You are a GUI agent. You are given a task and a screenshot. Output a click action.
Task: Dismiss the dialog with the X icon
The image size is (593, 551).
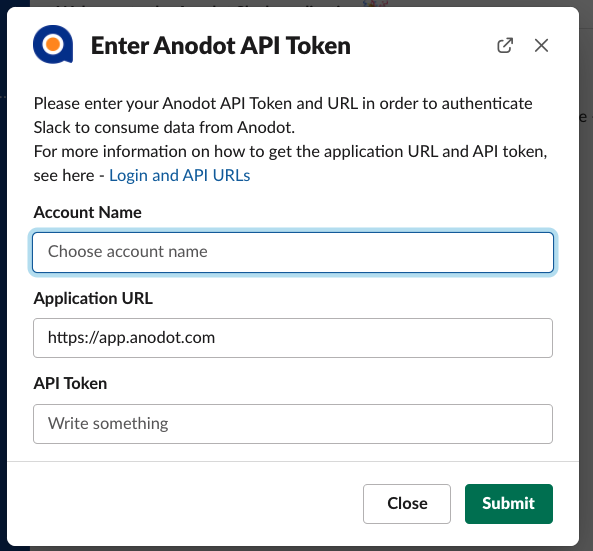pyautogui.click(x=541, y=45)
